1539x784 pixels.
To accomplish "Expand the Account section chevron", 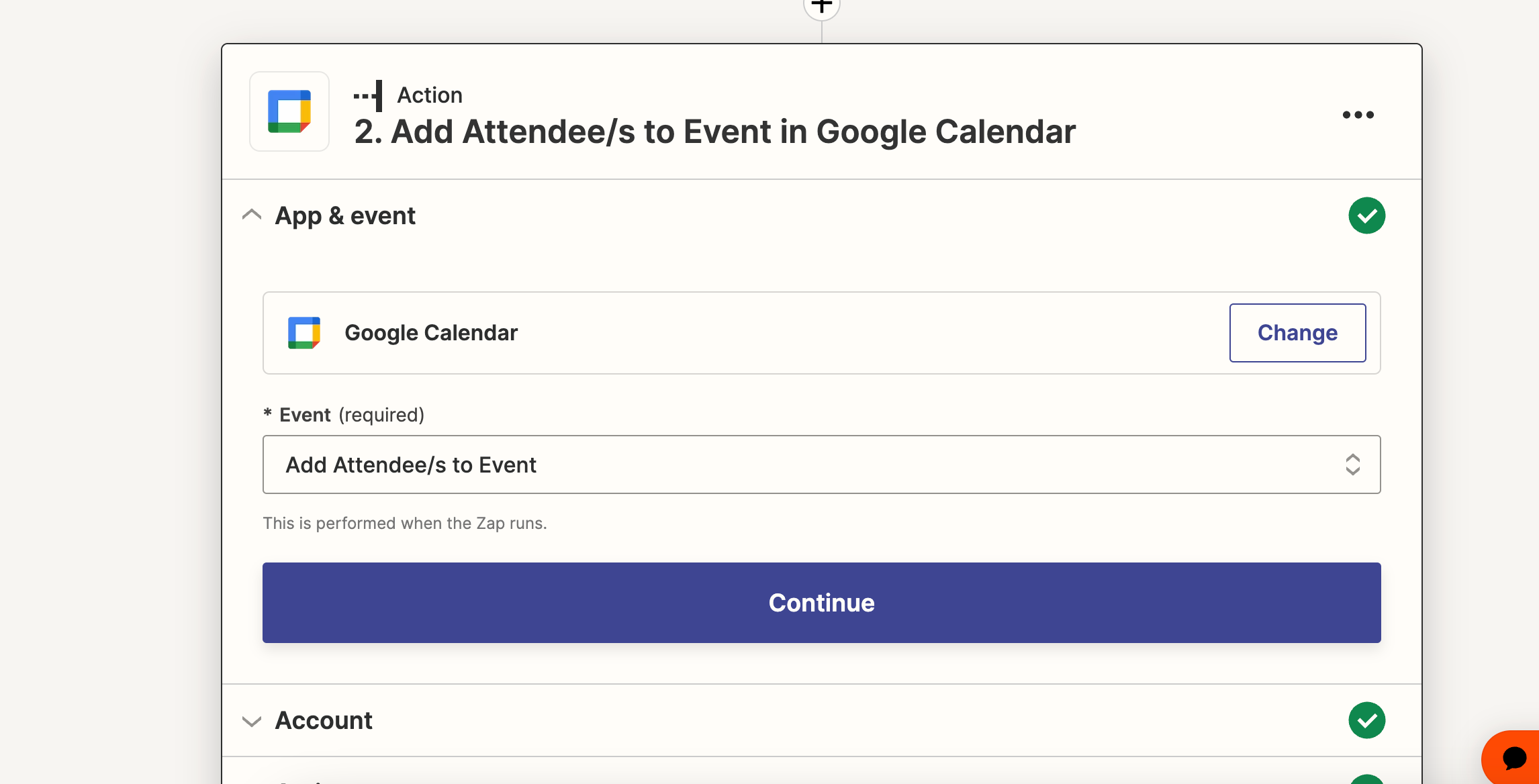I will pos(252,721).
